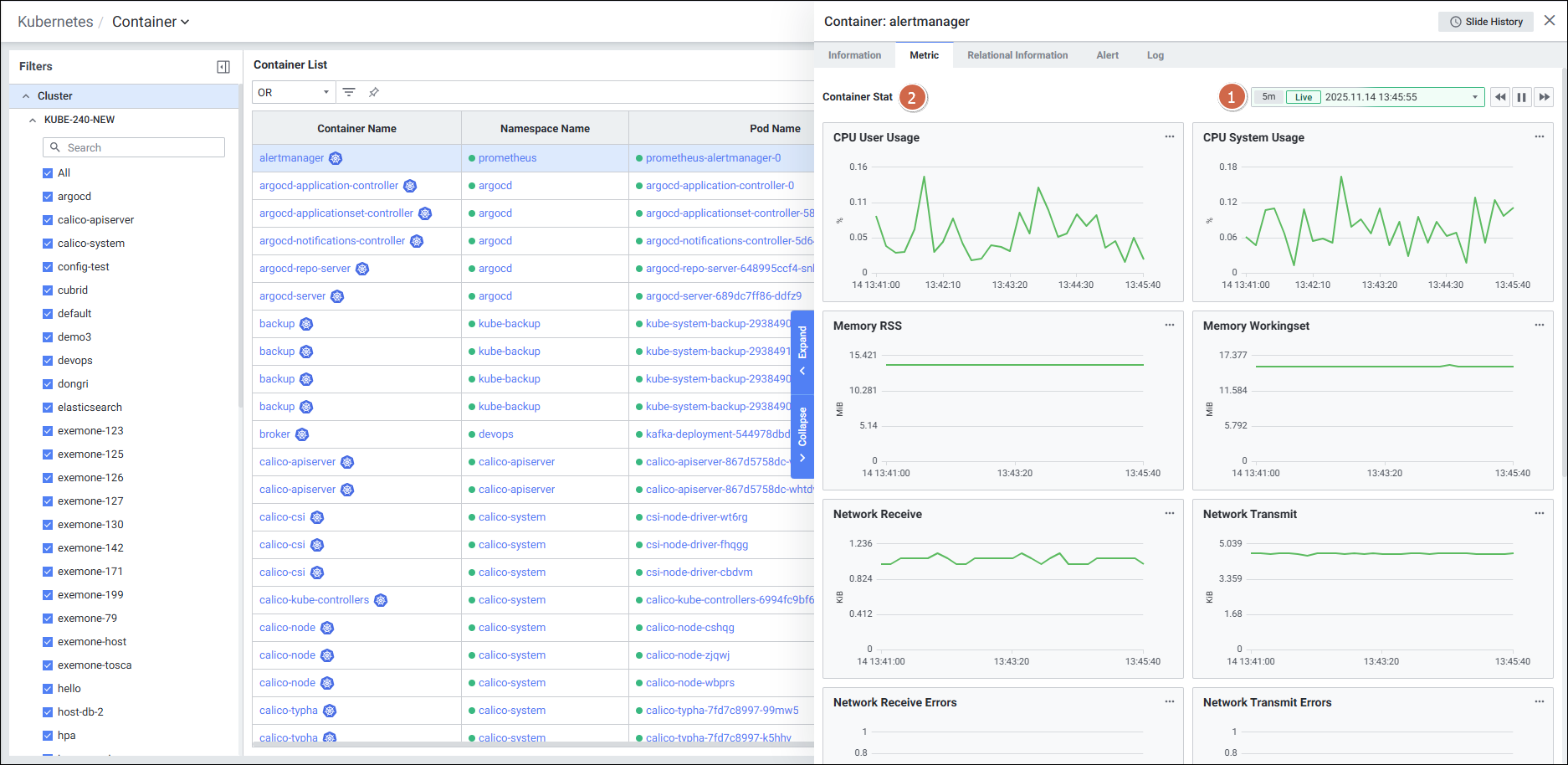
Task: Uncheck the argocd namespace checkbox
Action: coord(48,197)
